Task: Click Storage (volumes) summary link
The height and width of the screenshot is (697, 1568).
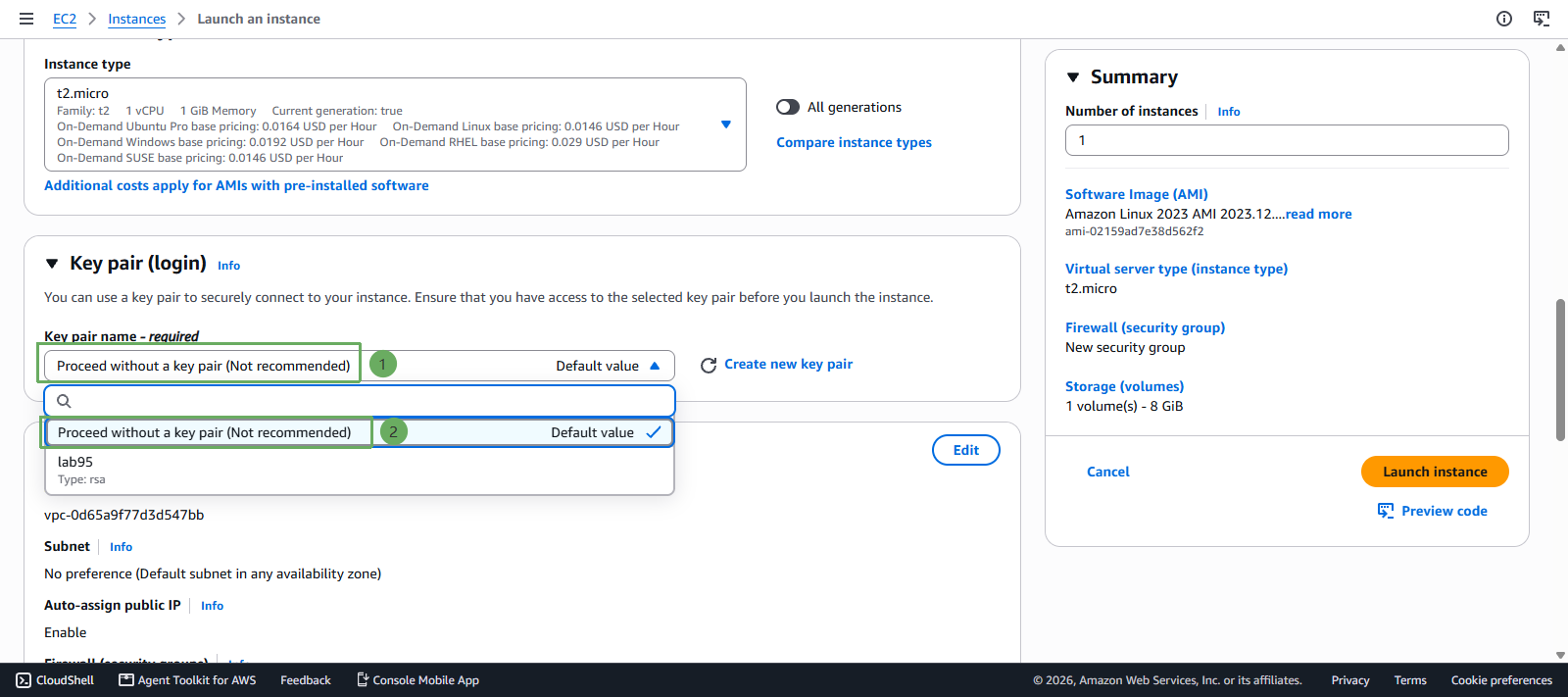Action: pos(1125,386)
